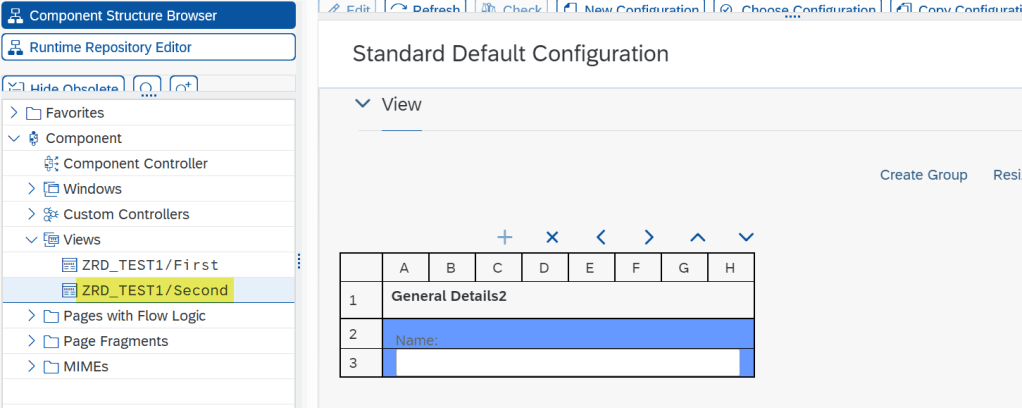The width and height of the screenshot is (1022, 408).
Task: Click the left arrow icon above the grid
Action: coord(601,237)
